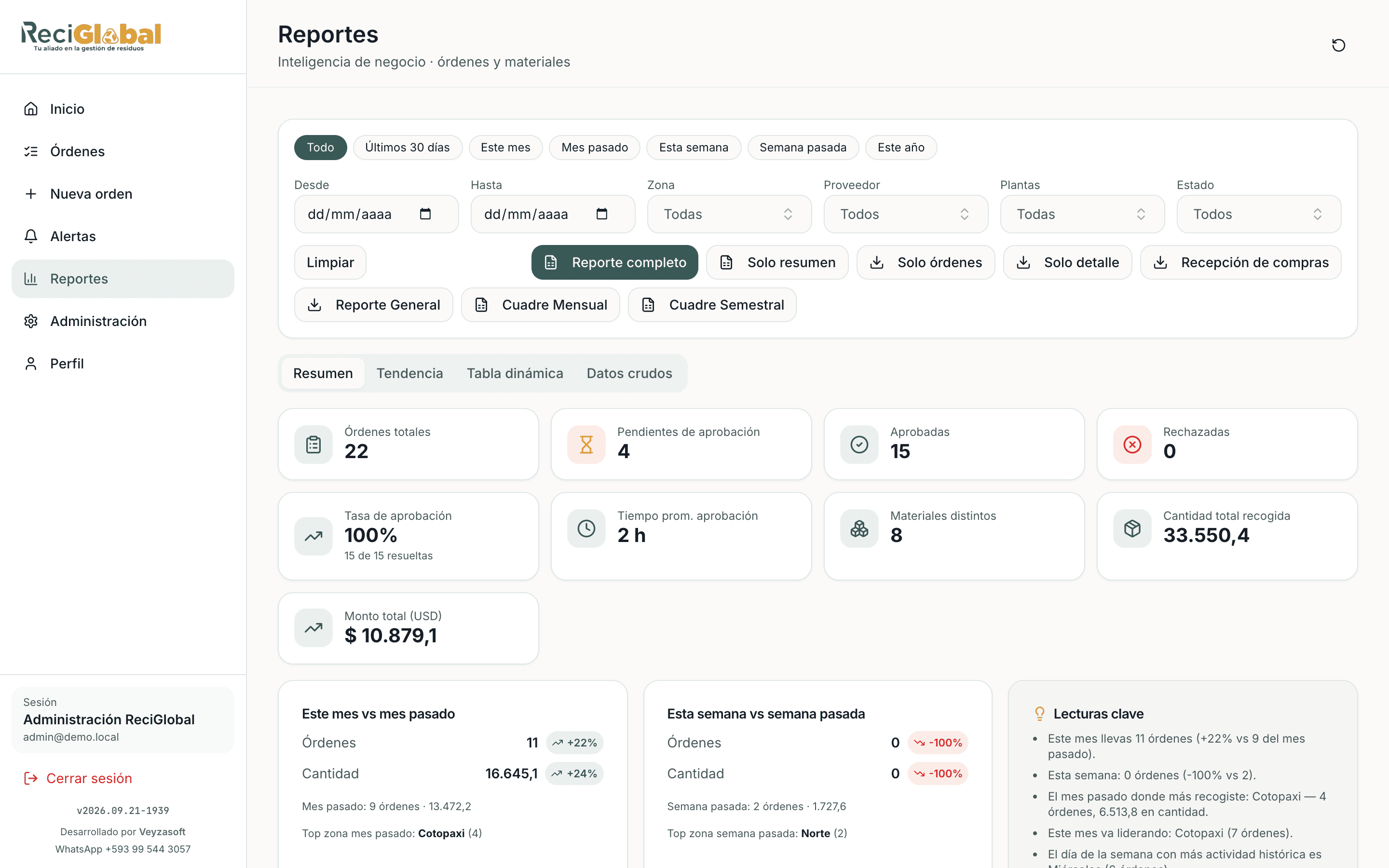Download the Recepción de compras report
1389x868 pixels.
(x=1241, y=262)
